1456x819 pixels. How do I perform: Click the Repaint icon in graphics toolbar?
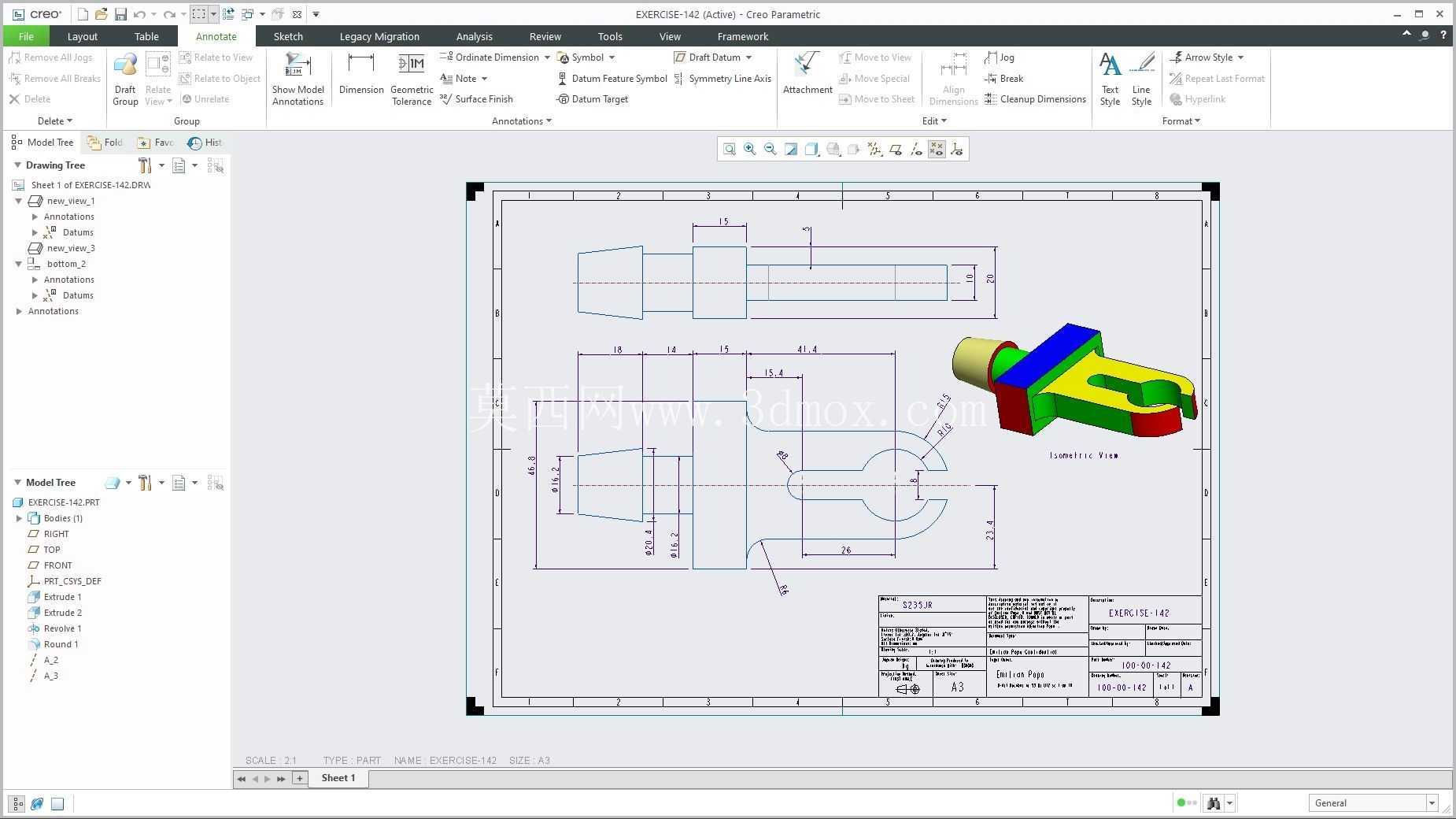[x=791, y=149]
